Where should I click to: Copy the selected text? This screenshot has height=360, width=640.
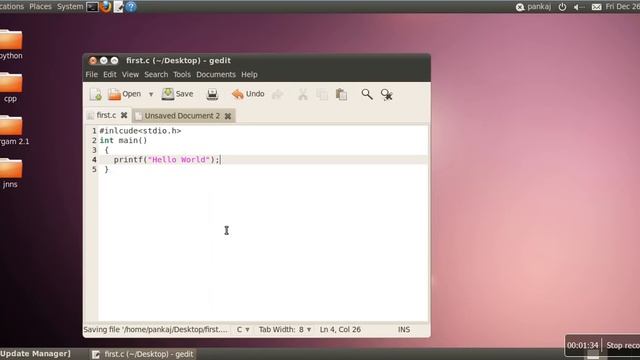pyautogui.click(x=322, y=94)
